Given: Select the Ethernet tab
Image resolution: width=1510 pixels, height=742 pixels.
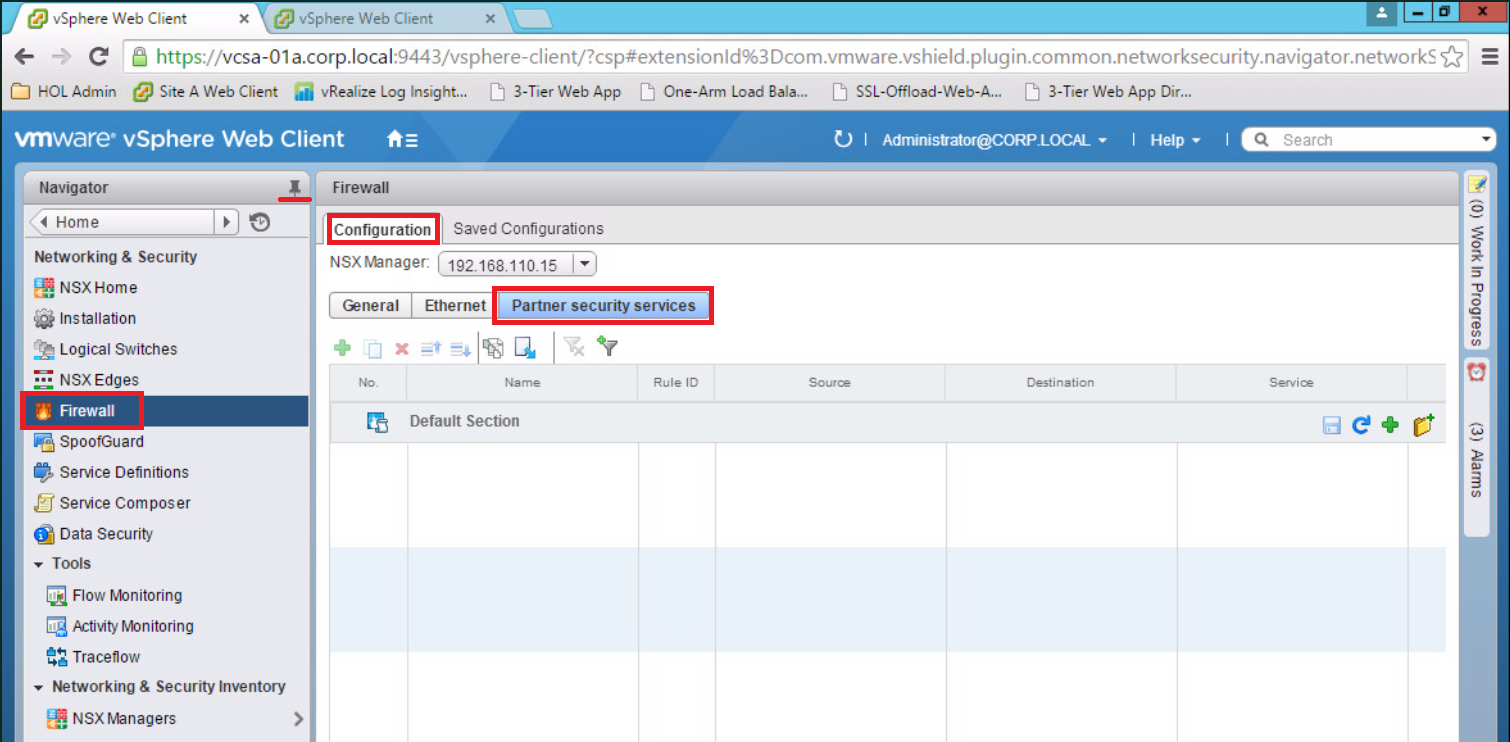Looking at the screenshot, I should click(455, 306).
